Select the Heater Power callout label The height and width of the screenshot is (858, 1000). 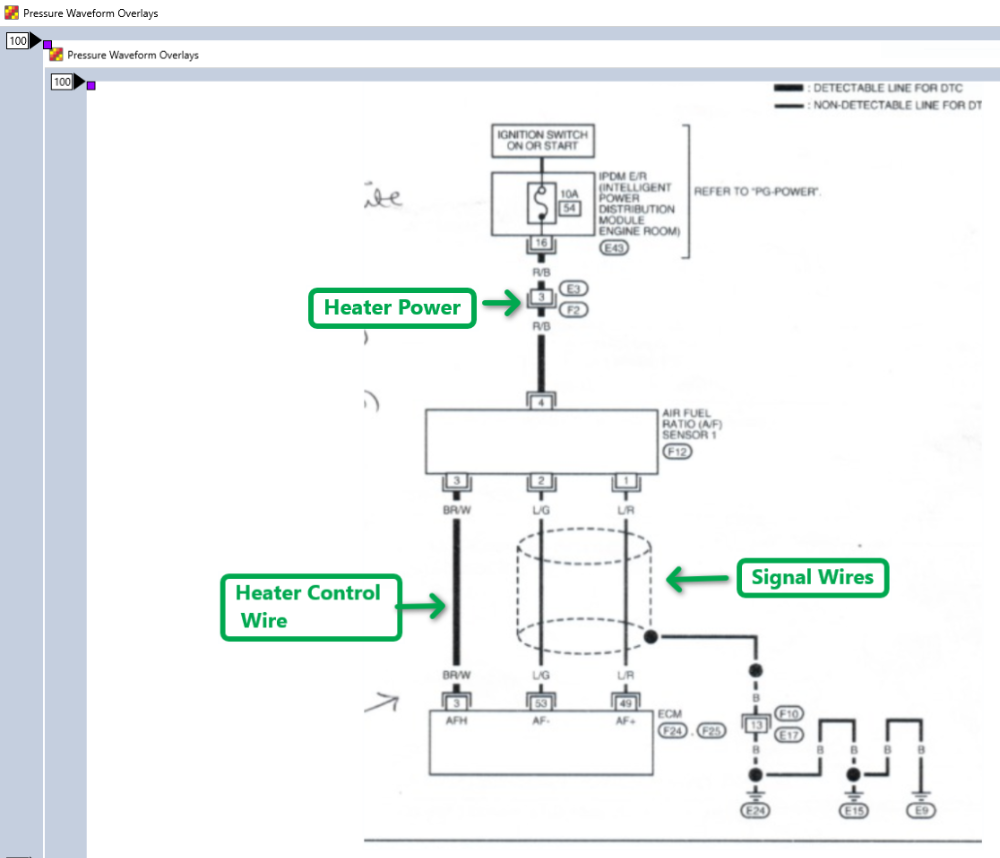click(391, 308)
